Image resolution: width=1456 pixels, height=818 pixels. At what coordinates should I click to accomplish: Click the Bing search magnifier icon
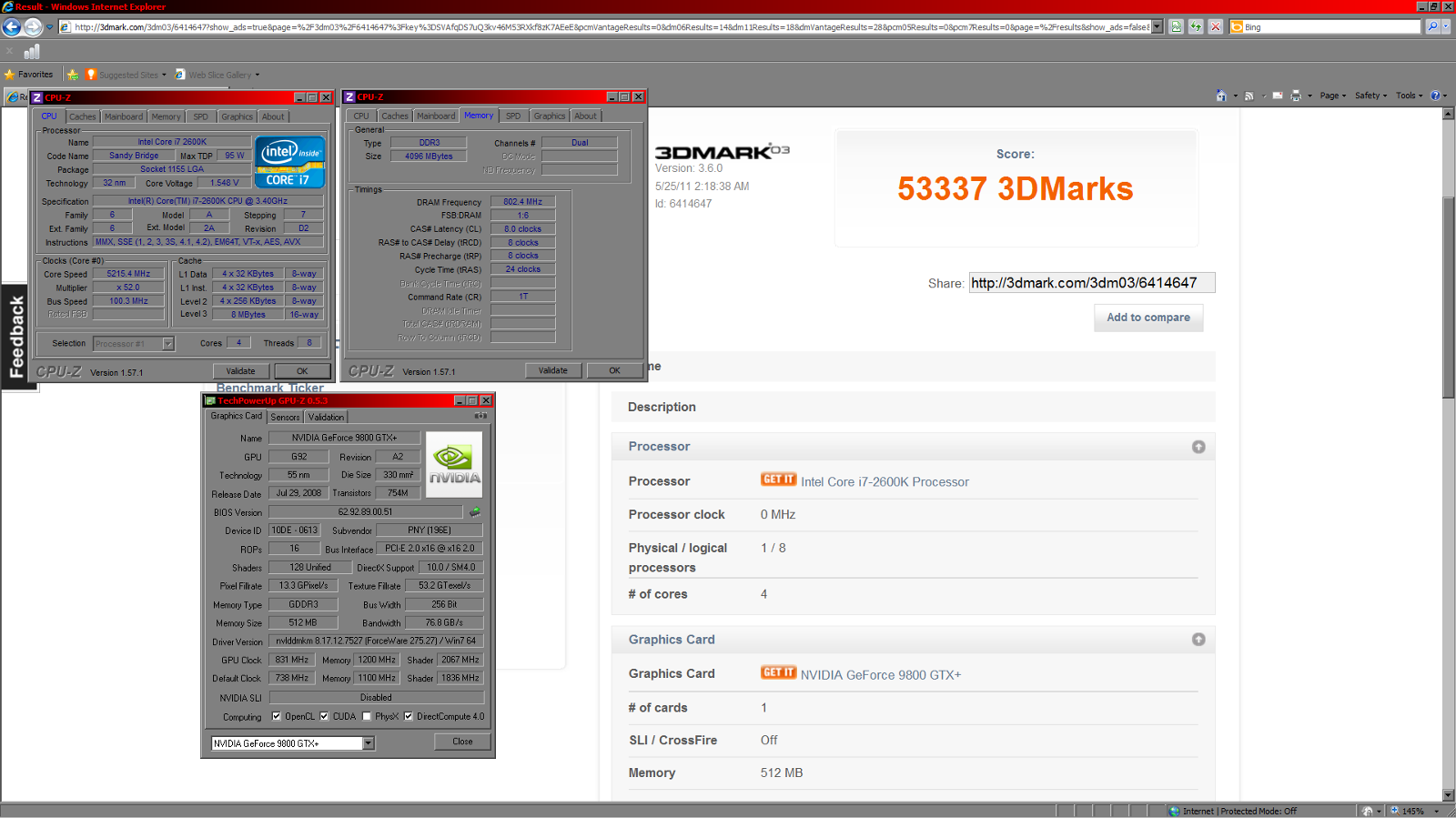point(1432,26)
